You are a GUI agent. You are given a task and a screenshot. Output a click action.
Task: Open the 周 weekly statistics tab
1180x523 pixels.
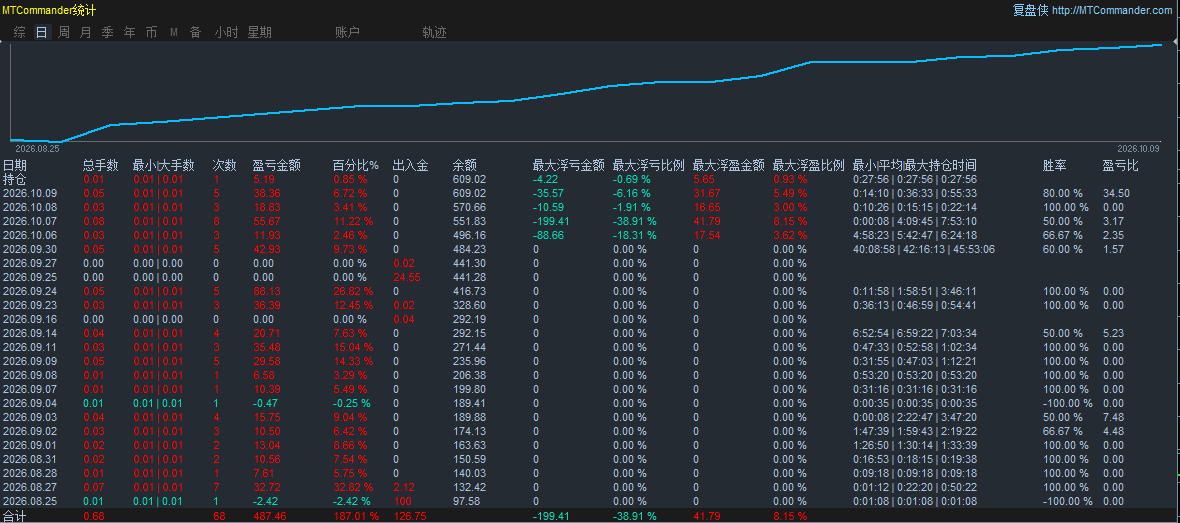point(64,32)
